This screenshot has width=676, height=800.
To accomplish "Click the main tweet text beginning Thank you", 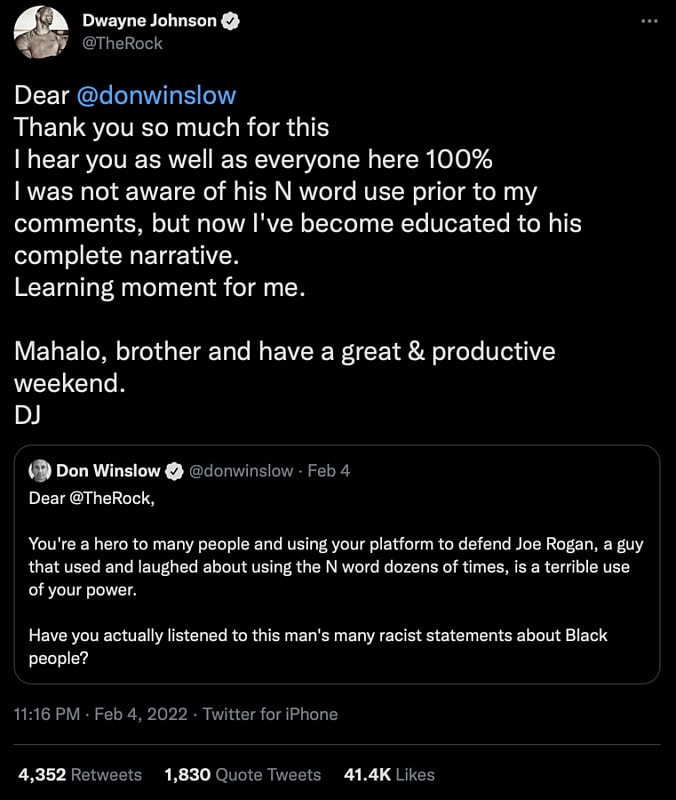I will [171, 128].
